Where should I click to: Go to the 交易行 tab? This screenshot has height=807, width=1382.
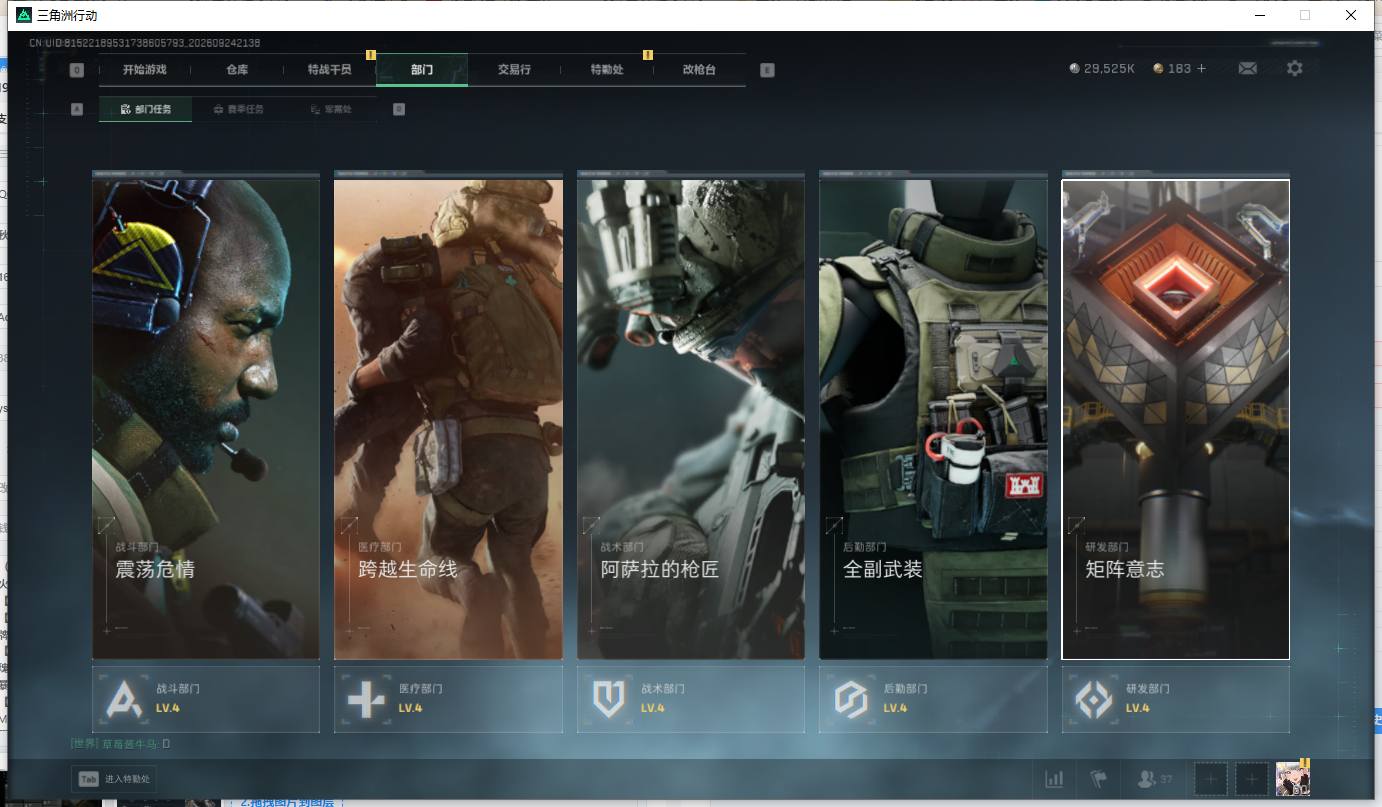click(x=514, y=70)
